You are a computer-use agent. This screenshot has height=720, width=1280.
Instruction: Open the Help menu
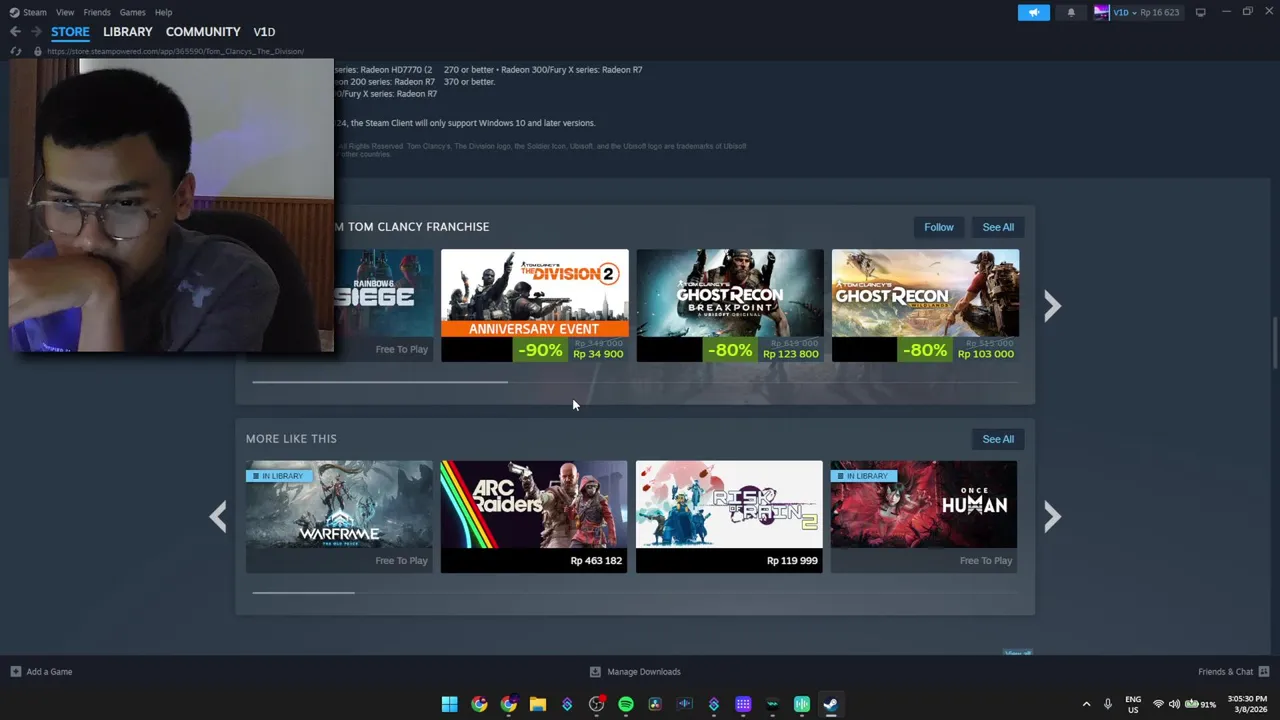point(163,12)
